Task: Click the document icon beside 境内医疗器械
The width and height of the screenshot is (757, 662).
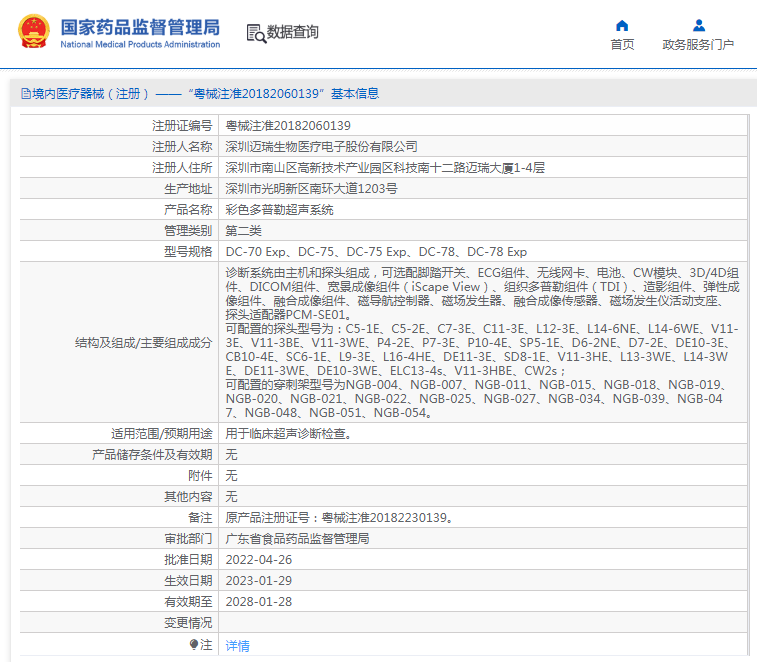Action: [x=26, y=94]
